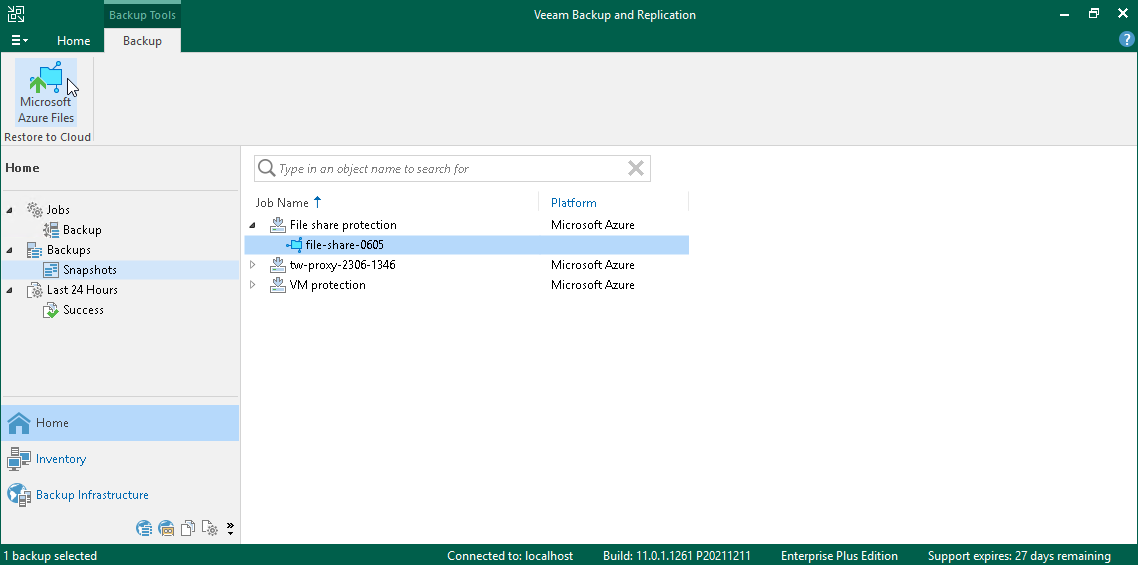Click the Files shortcut icon in strip
This screenshot has height=565, width=1138.
point(188,528)
